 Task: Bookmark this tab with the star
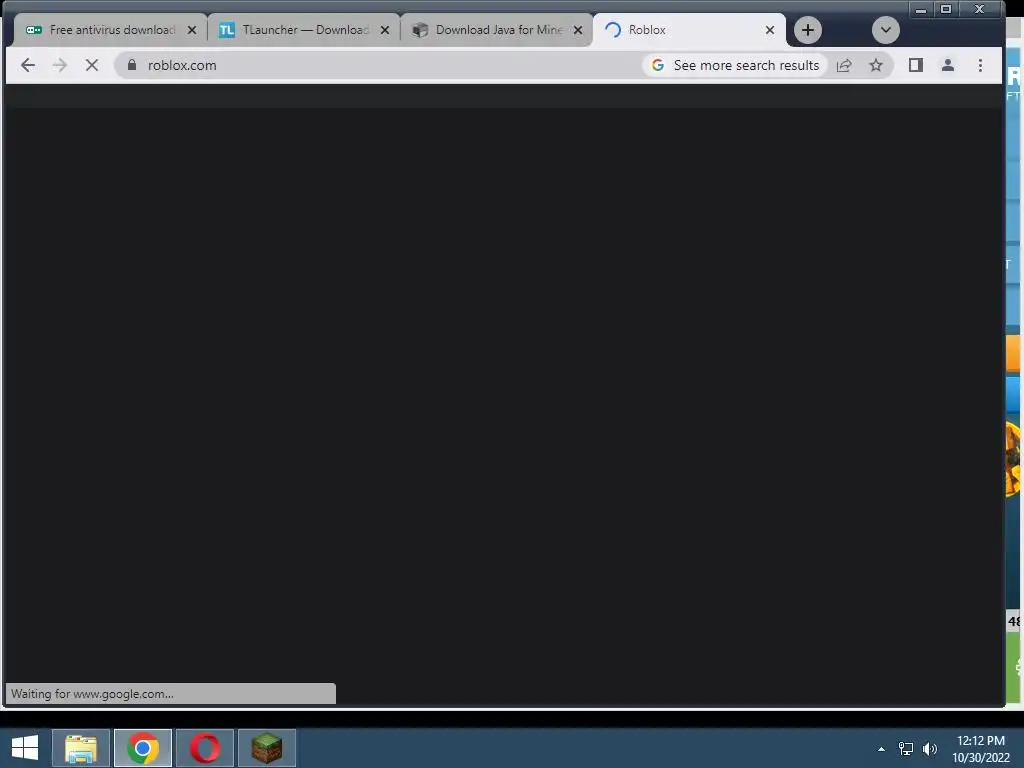(876, 65)
